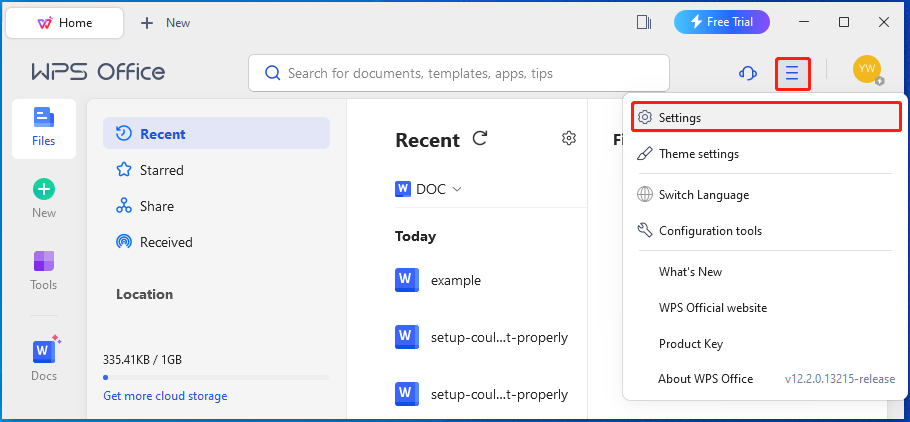This screenshot has width=910, height=422.
Task: Open the customer support headset icon
Action: point(748,74)
